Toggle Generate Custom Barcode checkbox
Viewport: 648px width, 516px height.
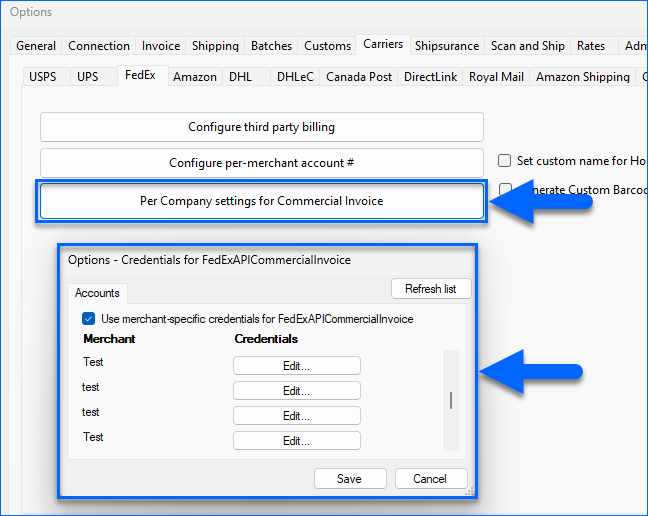point(505,189)
